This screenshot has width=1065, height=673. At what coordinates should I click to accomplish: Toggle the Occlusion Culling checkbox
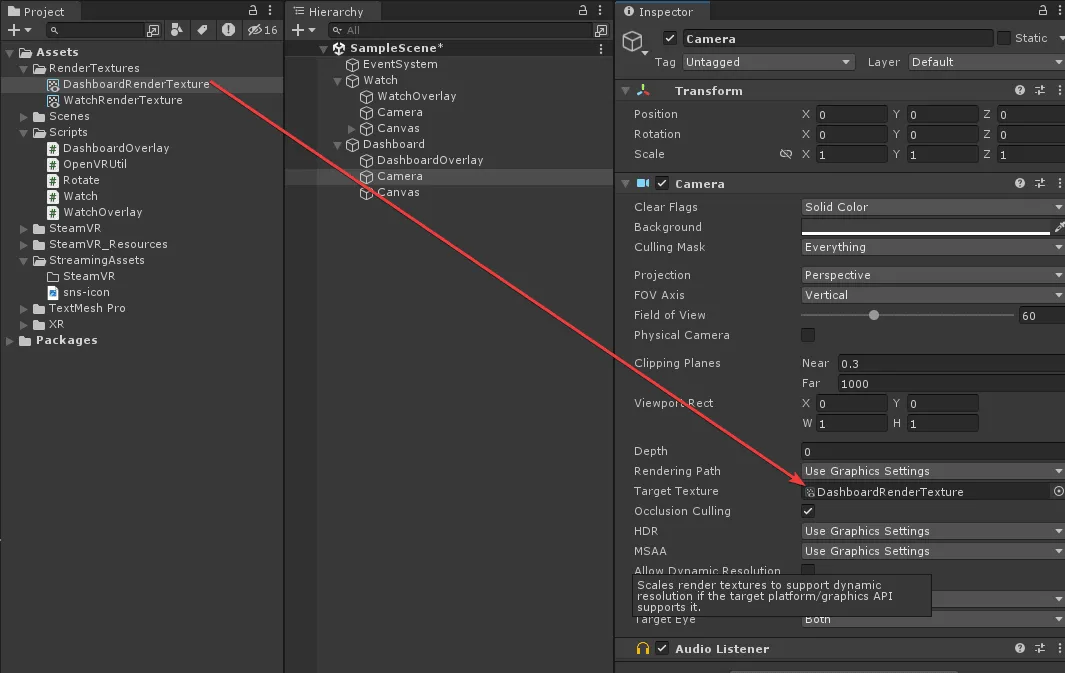[808, 511]
